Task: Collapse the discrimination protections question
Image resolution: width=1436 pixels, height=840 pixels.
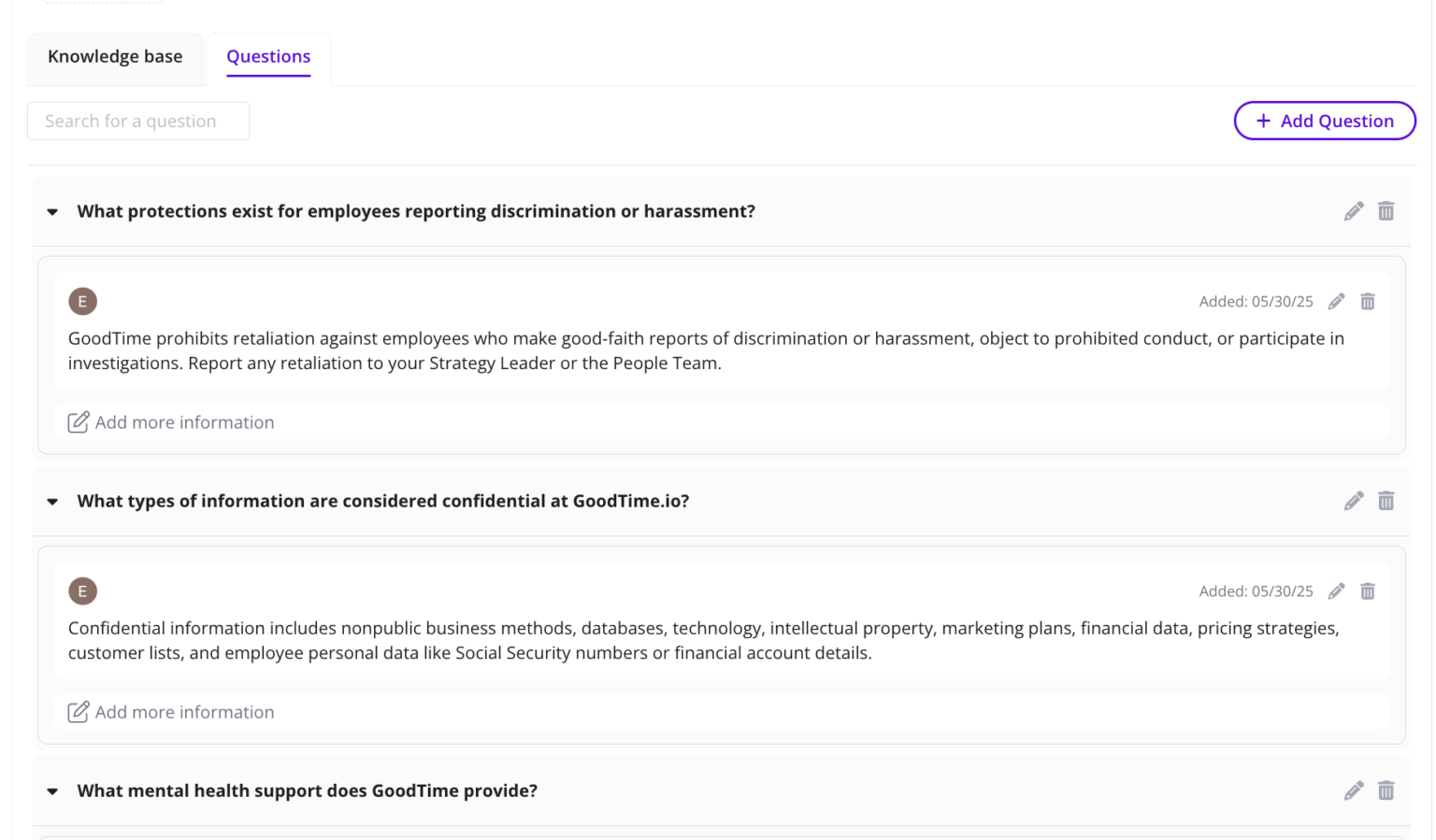Action: [51, 211]
